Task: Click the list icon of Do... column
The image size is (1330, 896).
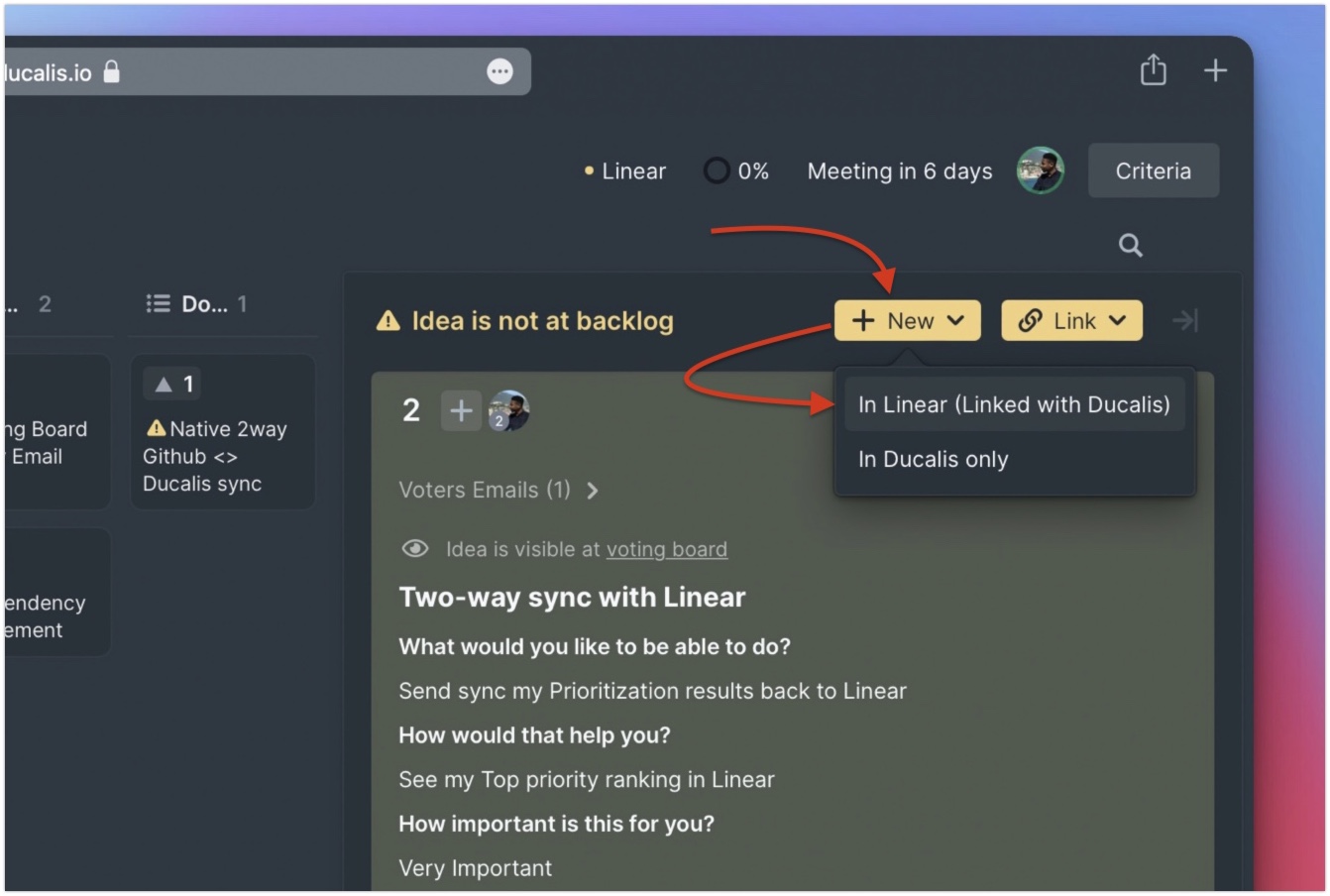Action: coord(158,303)
